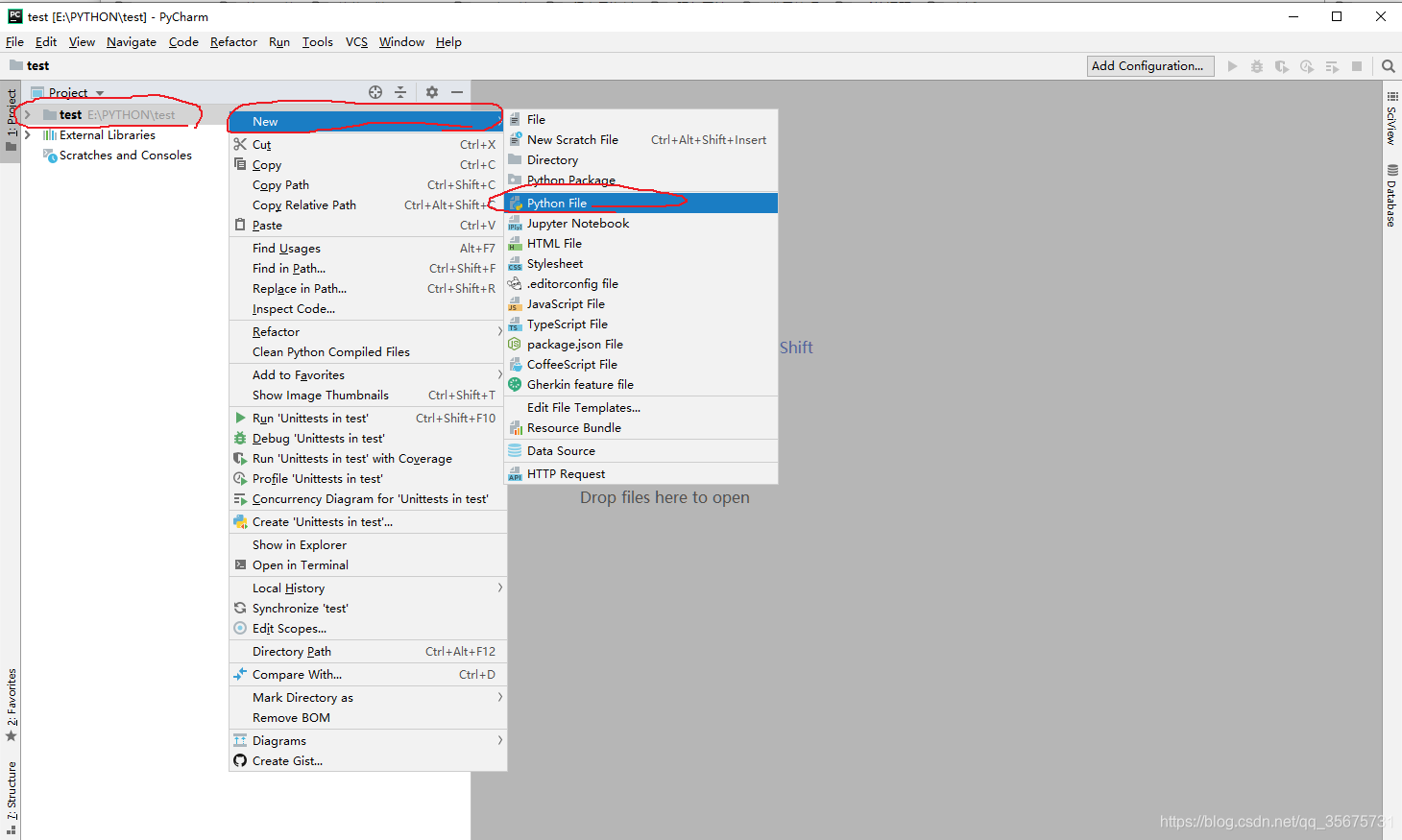
Task: Expand External Libraries tree node
Action: click(28, 135)
